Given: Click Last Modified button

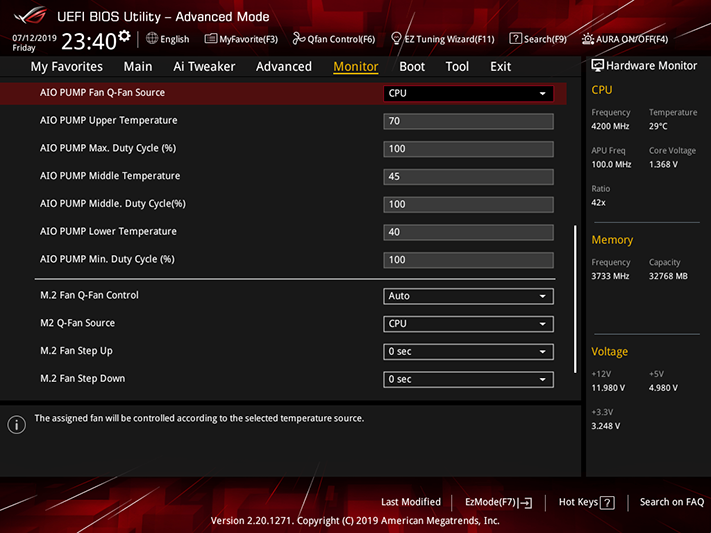Looking at the screenshot, I should click(x=411, y=502).
